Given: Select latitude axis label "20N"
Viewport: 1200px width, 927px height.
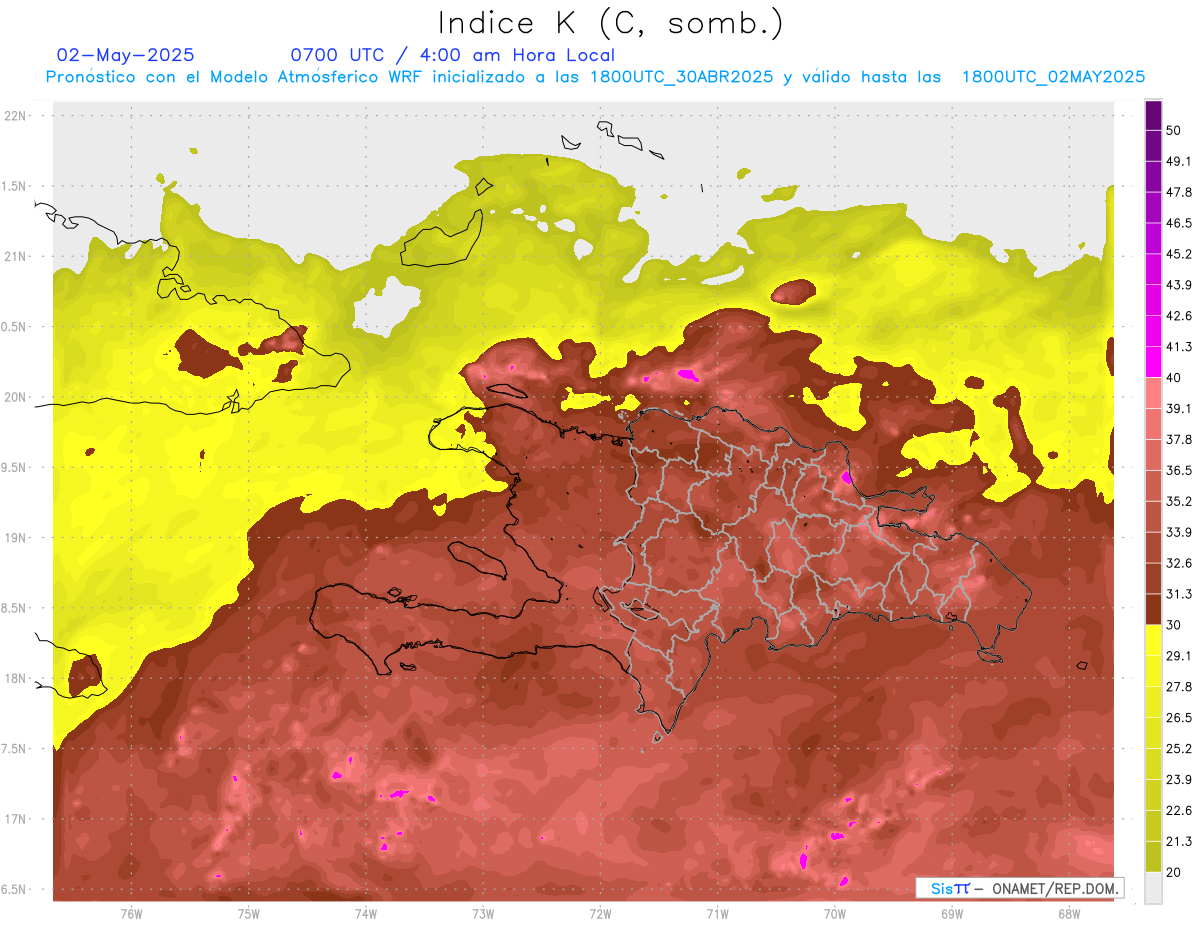Looking at the screenshot, I should point(15,397).
